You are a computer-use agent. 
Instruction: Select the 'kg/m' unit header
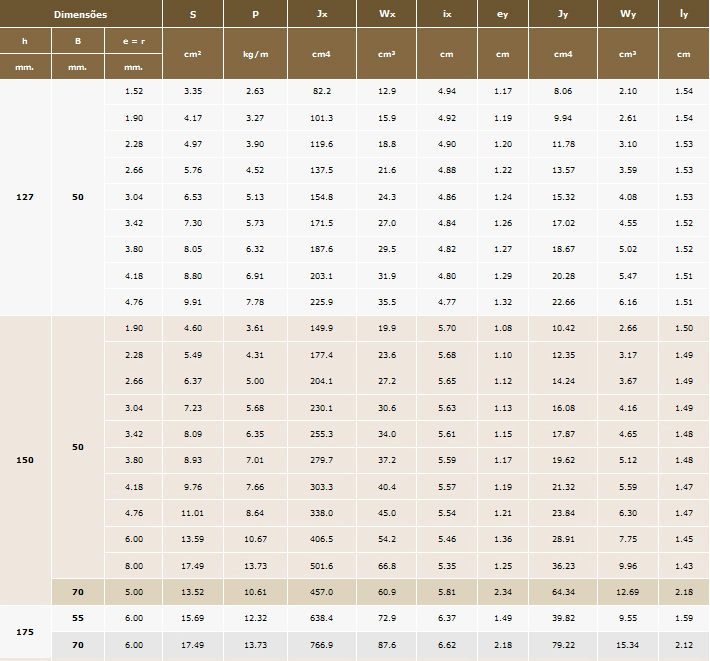point(255,54)
